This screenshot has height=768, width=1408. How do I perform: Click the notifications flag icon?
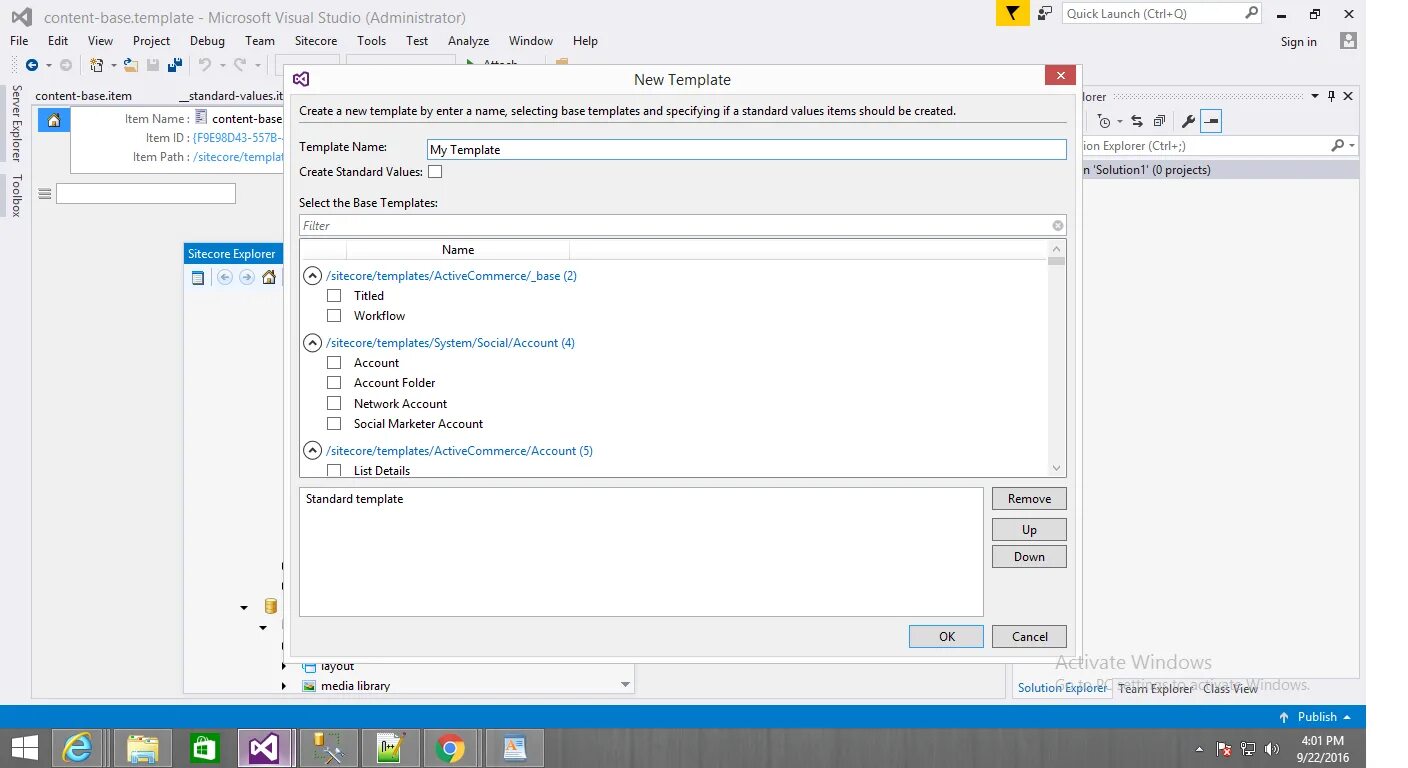1013,13
